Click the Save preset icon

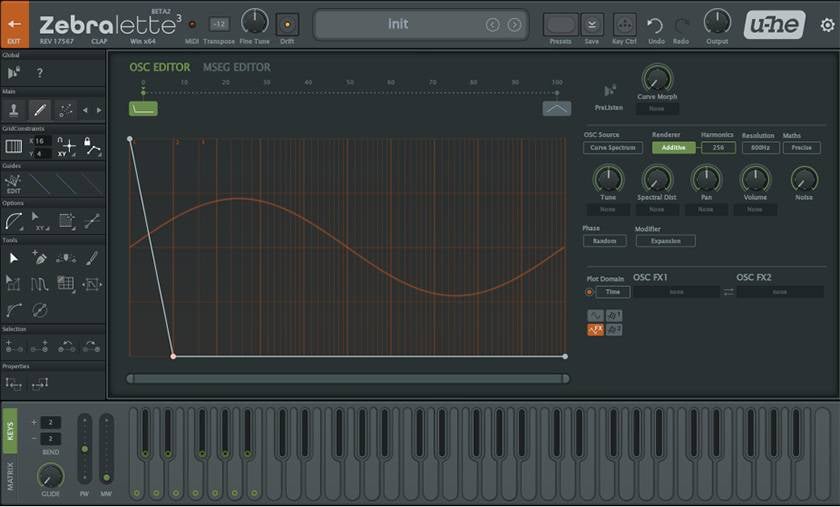coord(592,25)
